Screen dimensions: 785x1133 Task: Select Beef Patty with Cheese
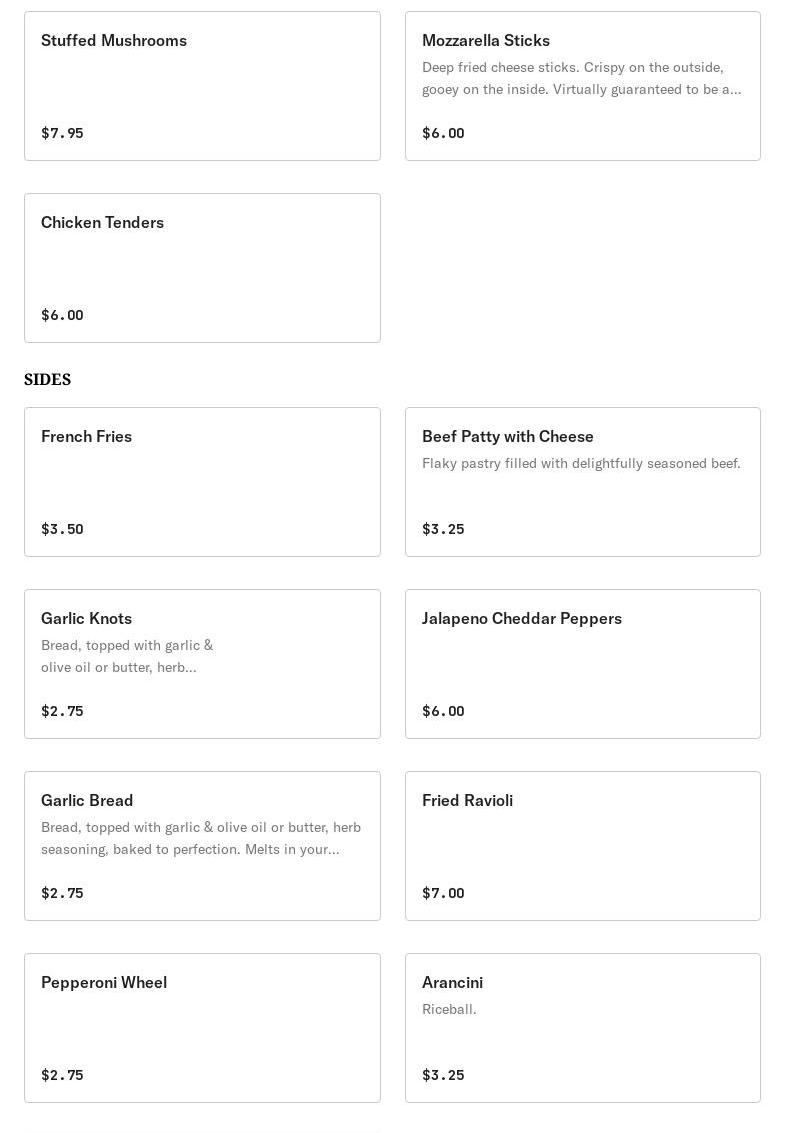[x=583, y=482]
